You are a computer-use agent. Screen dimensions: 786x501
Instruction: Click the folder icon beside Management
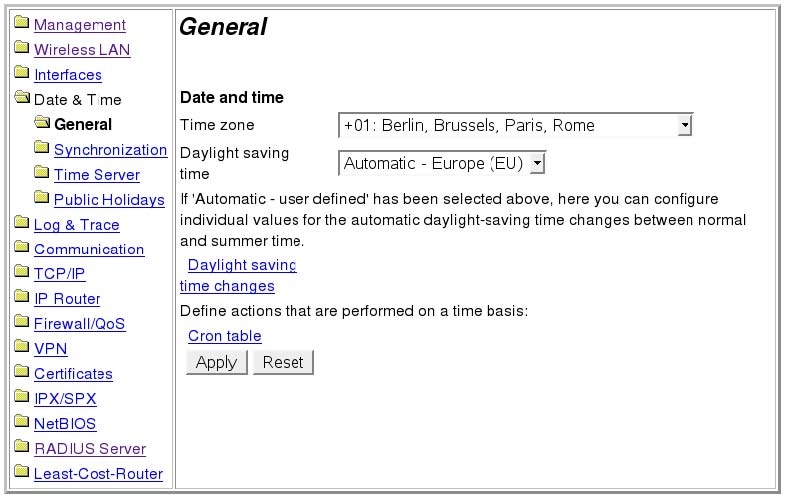(x=22, y=22)
